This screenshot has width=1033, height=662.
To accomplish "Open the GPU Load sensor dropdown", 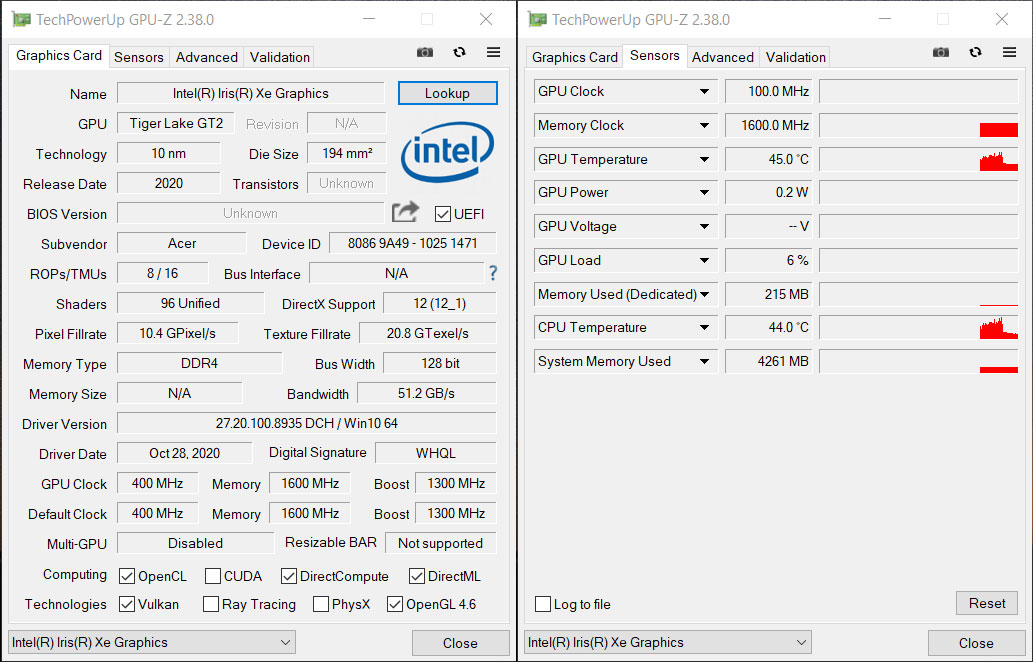I will (704, 260).
